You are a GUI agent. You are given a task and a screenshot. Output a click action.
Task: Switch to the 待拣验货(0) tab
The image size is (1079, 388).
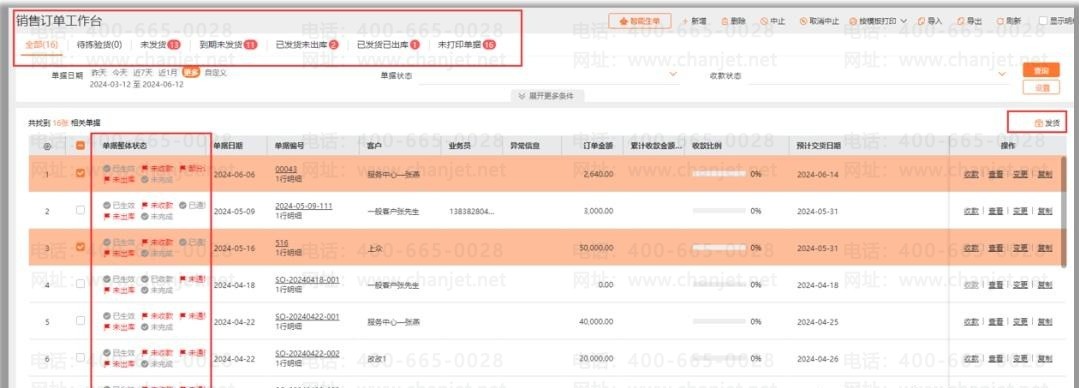(x=100, y=45)
